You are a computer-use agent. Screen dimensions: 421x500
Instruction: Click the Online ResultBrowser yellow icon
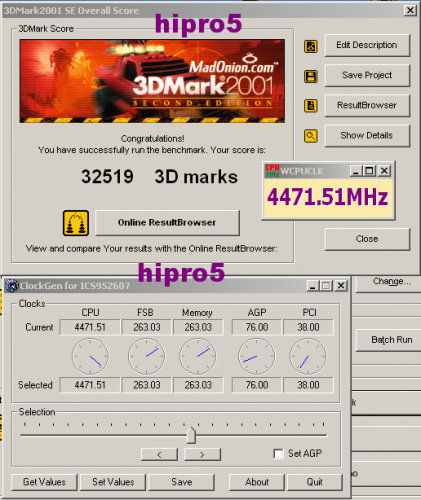click(x=76, y=223)
